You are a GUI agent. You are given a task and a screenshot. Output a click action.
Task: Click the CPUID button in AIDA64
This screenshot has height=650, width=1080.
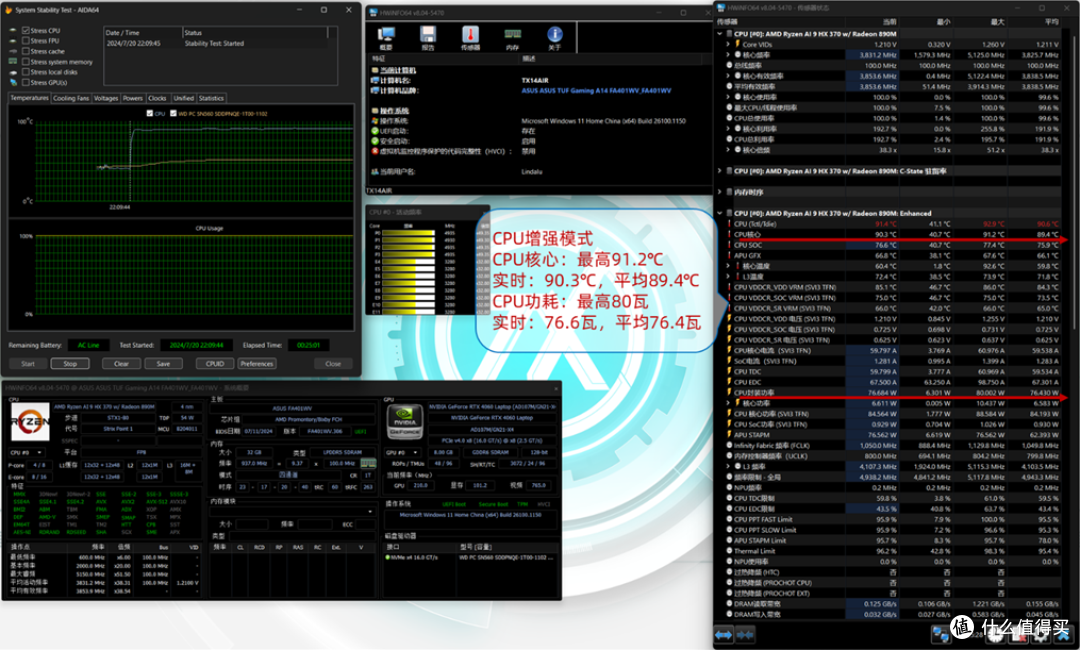(x=215, y=364)
